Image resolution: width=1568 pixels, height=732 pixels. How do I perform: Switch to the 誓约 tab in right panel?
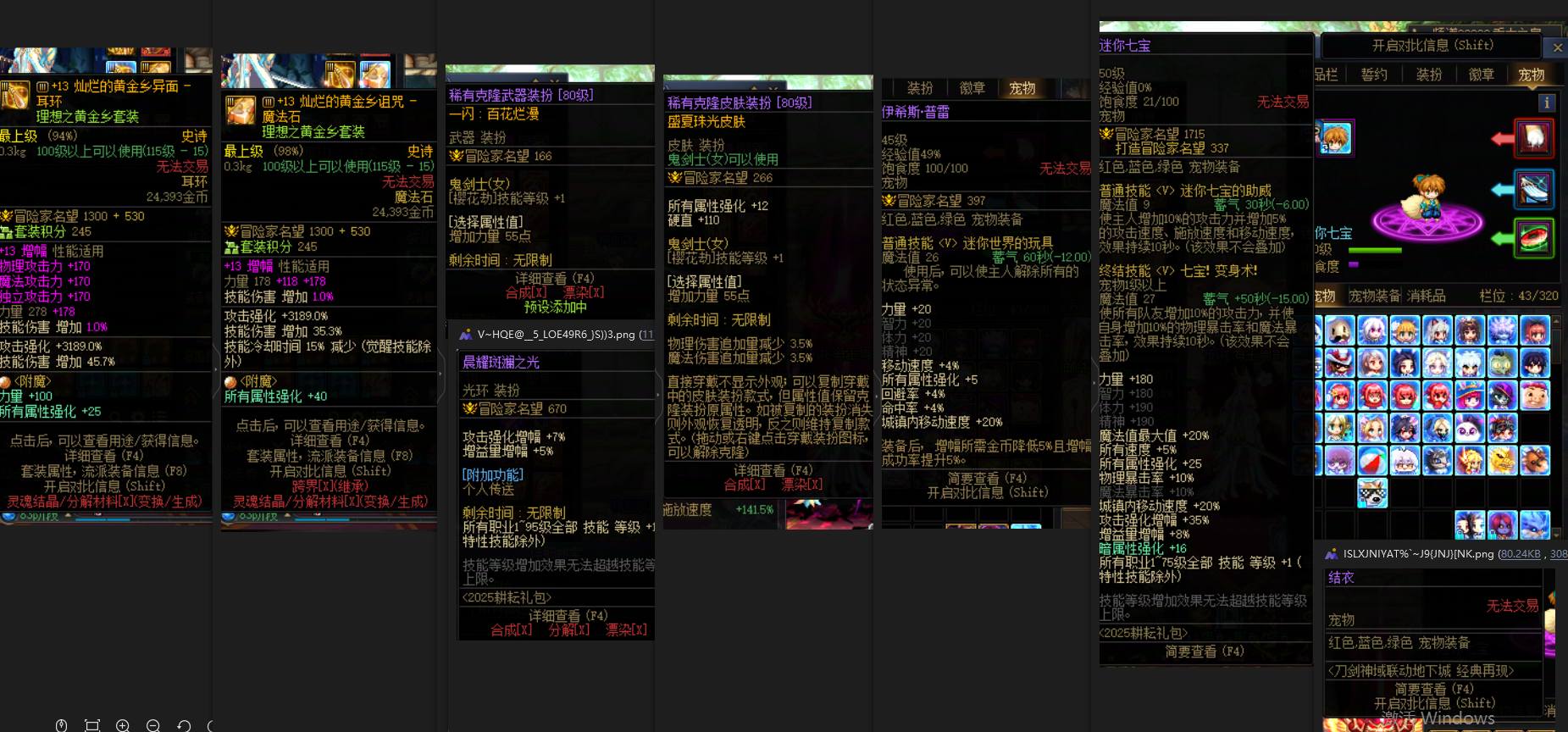pos(1374,75)
